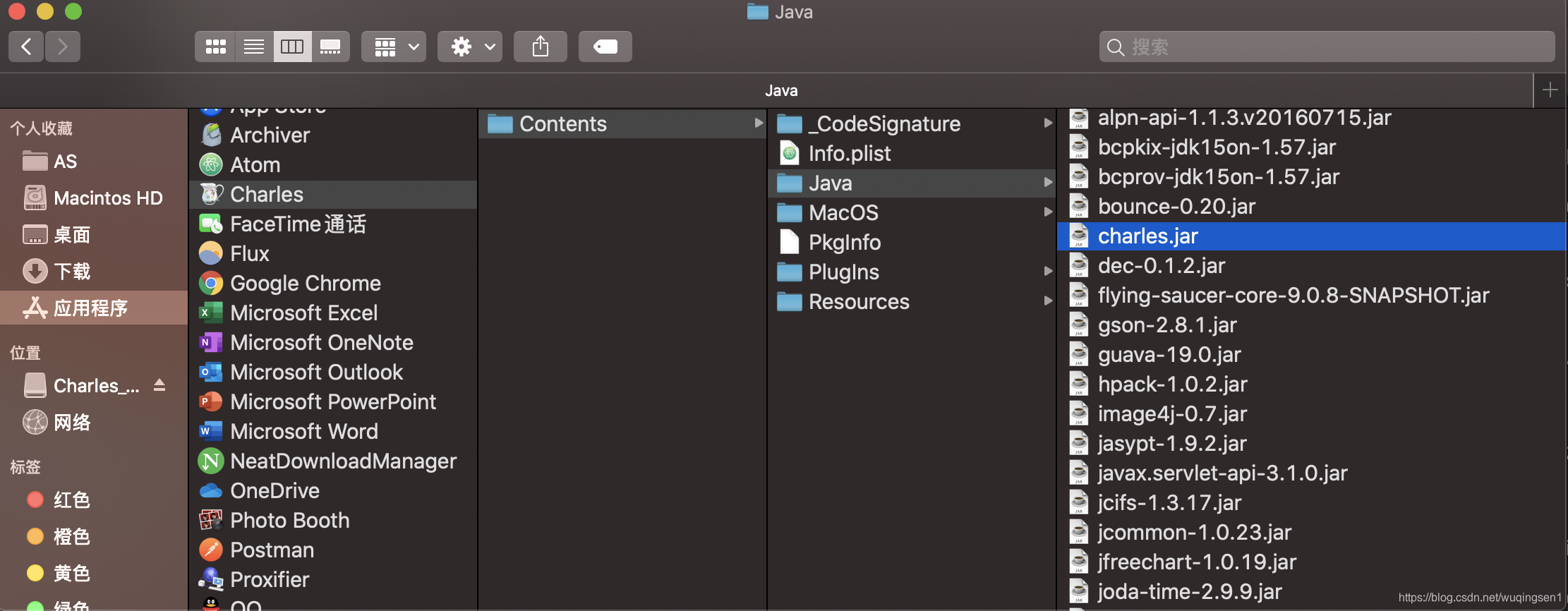
Task: Click the Atom app icon
Action: [x=211, y=164]
